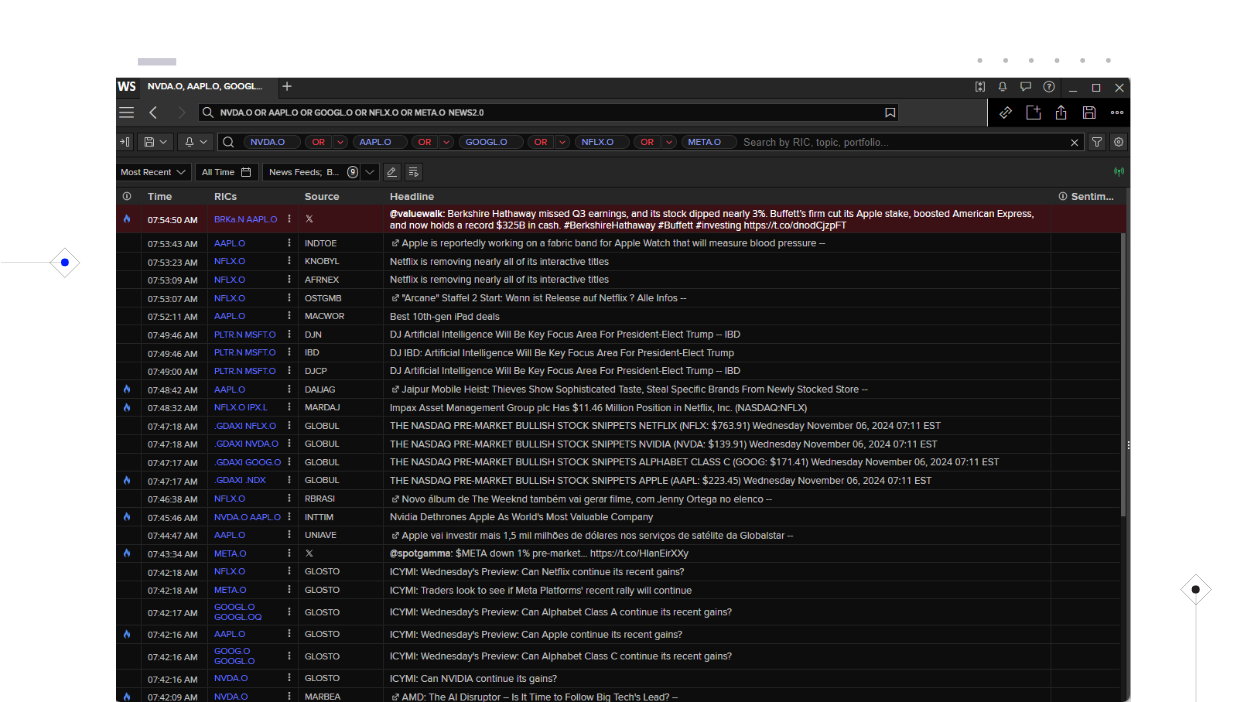This screenshot has height=702, width=1248.
Task: Click the WS application logo
Action: [126, 87]
